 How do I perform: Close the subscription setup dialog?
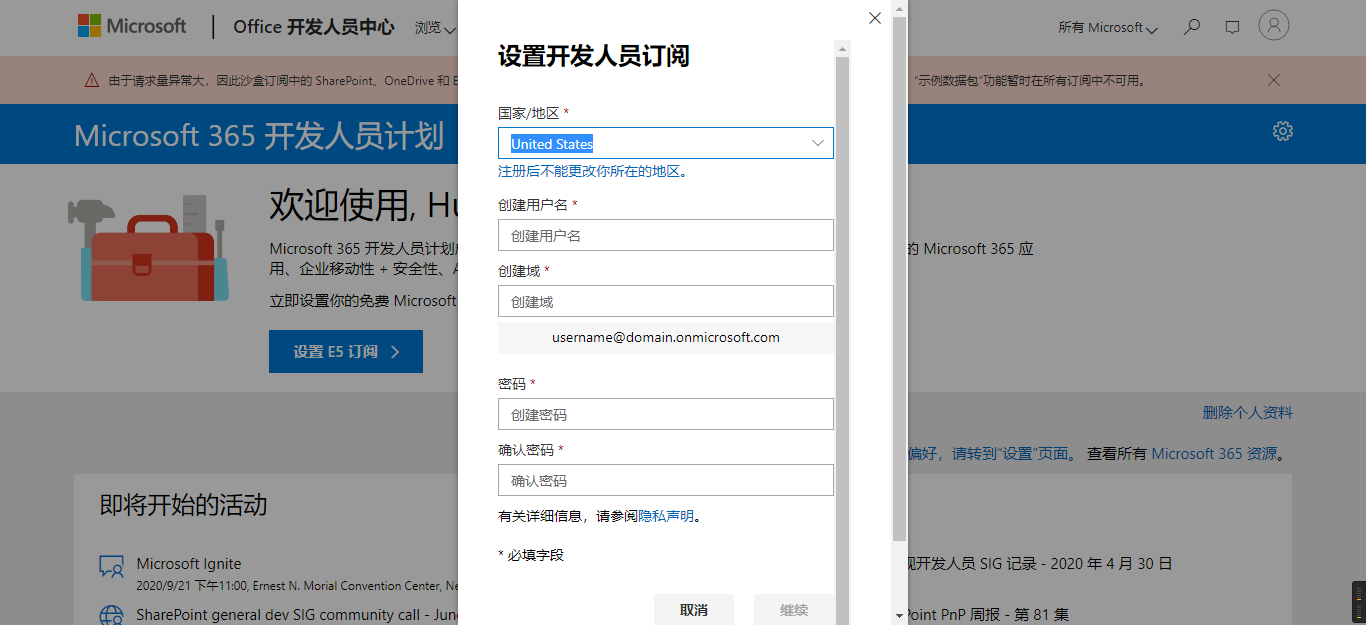coord(875,18)
